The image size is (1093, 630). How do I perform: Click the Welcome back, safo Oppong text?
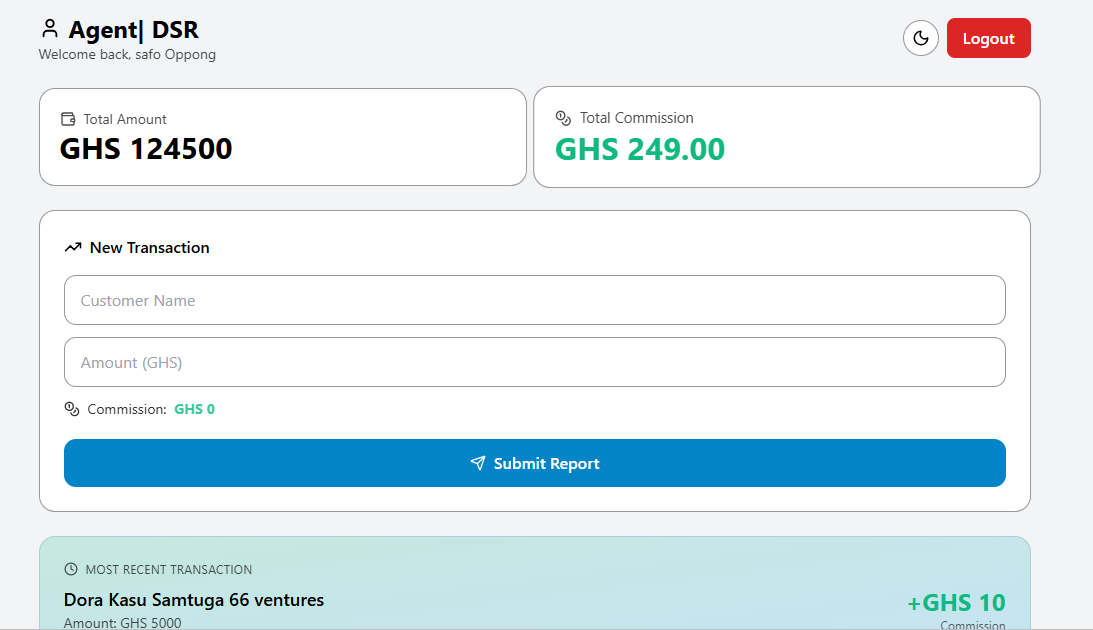[x=127, y=54]
